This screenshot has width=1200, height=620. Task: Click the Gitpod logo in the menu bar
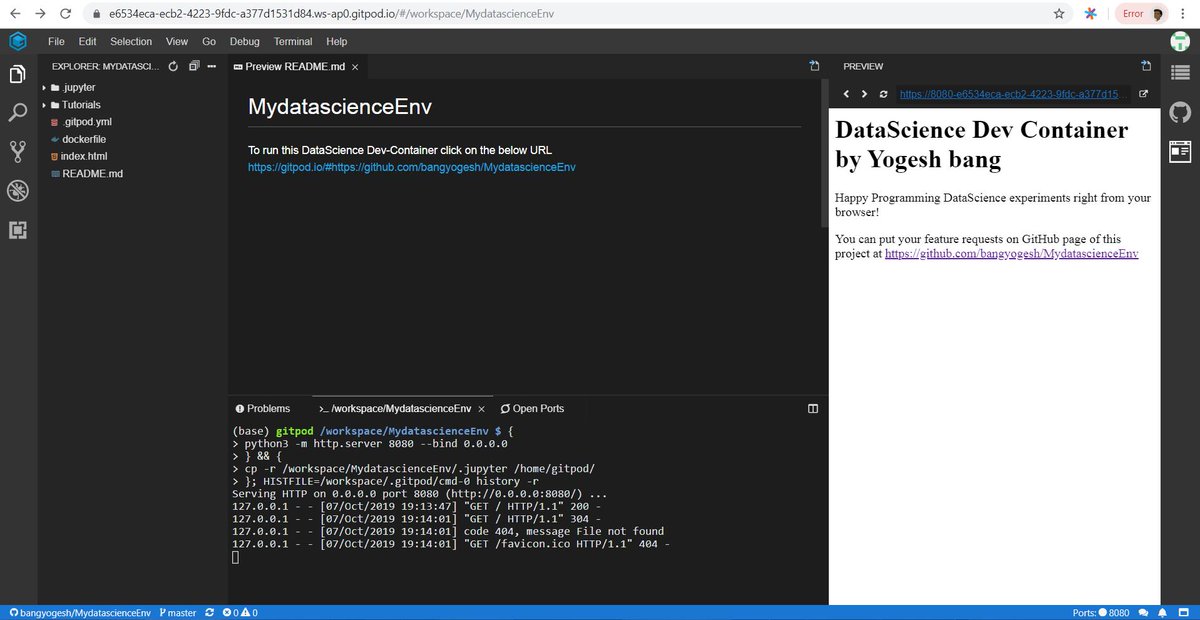(17, 41)
